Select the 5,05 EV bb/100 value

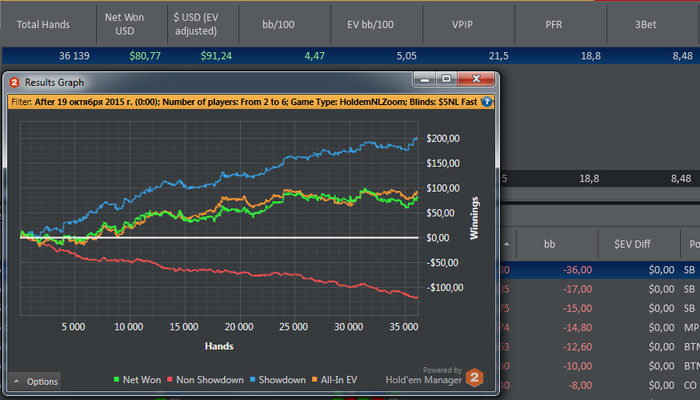[407, 56]
